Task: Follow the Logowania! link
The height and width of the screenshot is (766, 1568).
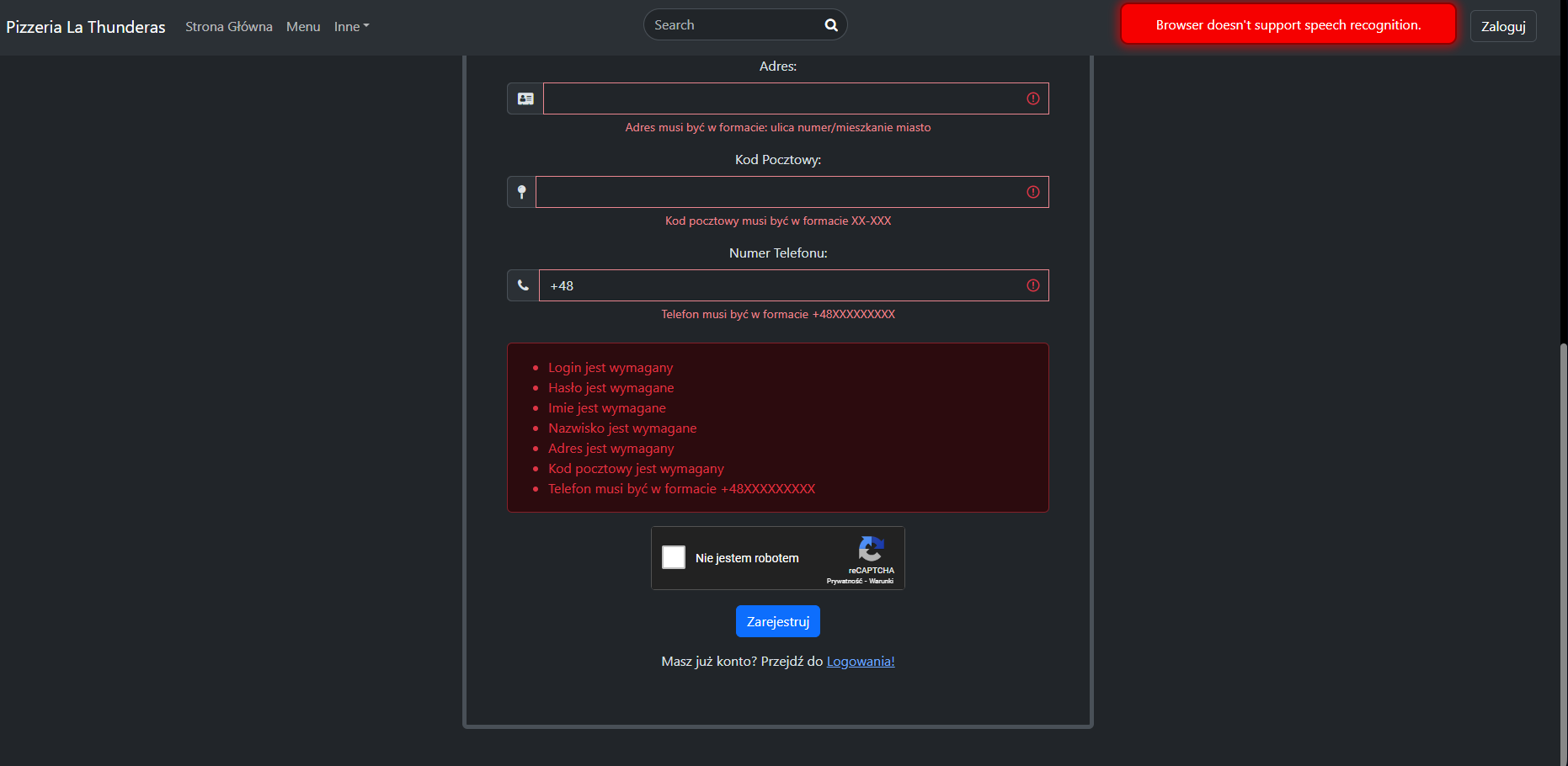Action: (860, 662)
